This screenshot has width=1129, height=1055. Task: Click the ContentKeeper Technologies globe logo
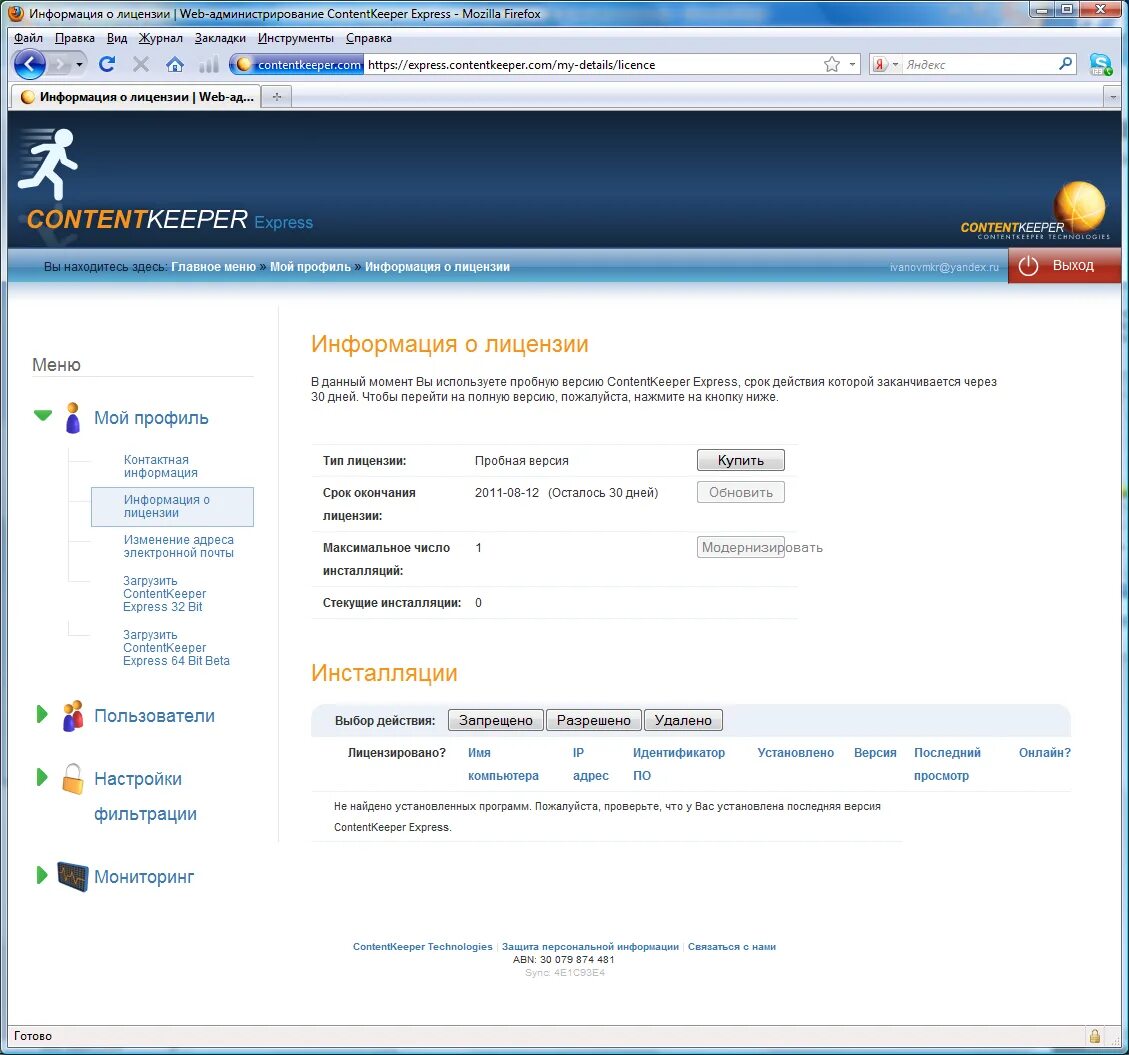1035,211
